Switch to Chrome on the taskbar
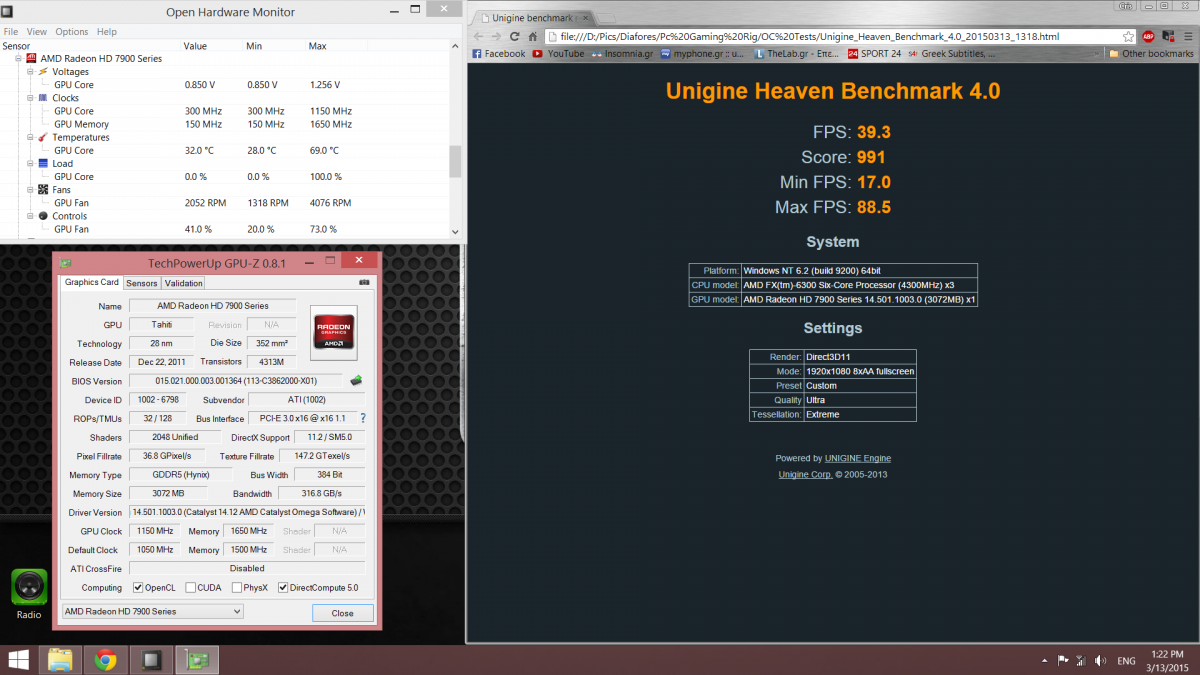The width and height of the screenshot is (1200, 675). [105, 660]
